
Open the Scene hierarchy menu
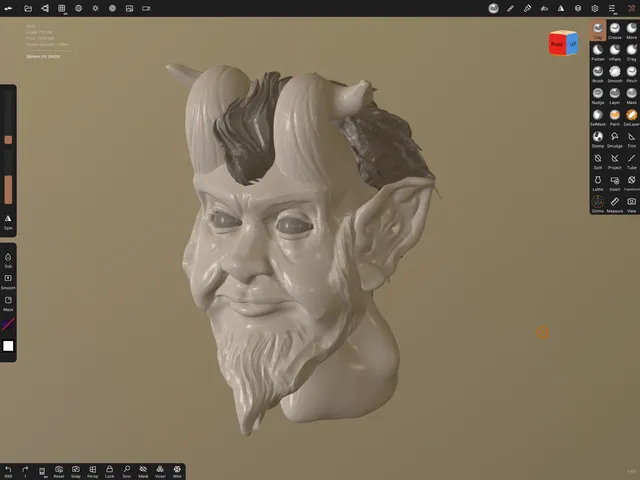pos(45,8)
